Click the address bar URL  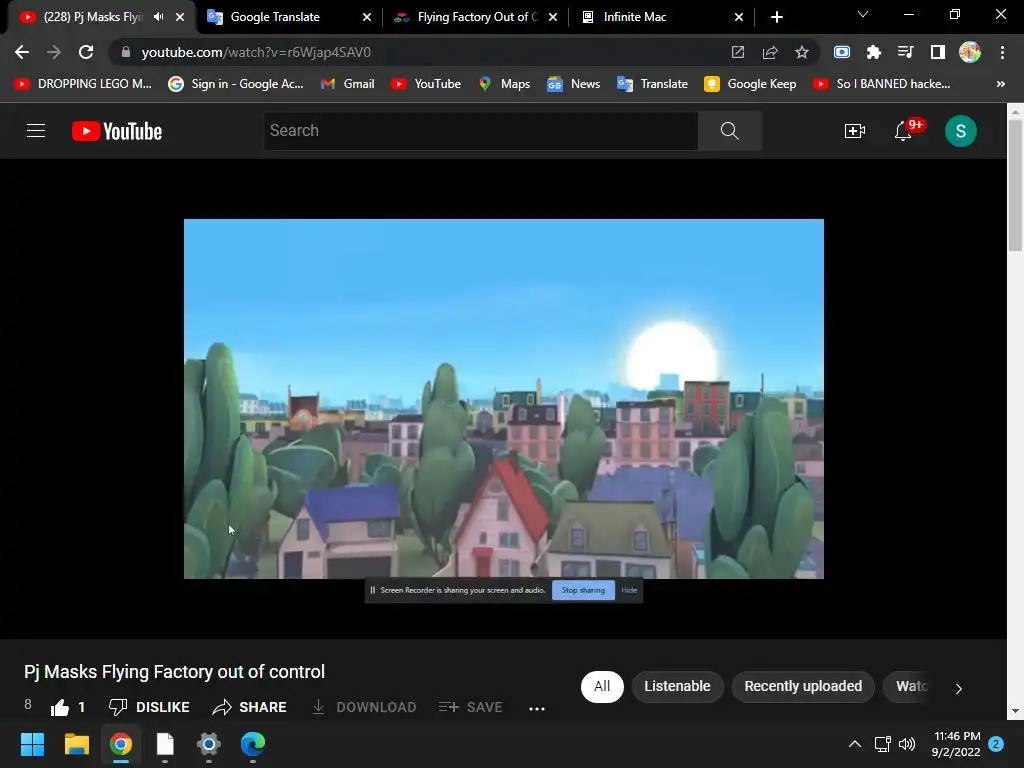256,52
